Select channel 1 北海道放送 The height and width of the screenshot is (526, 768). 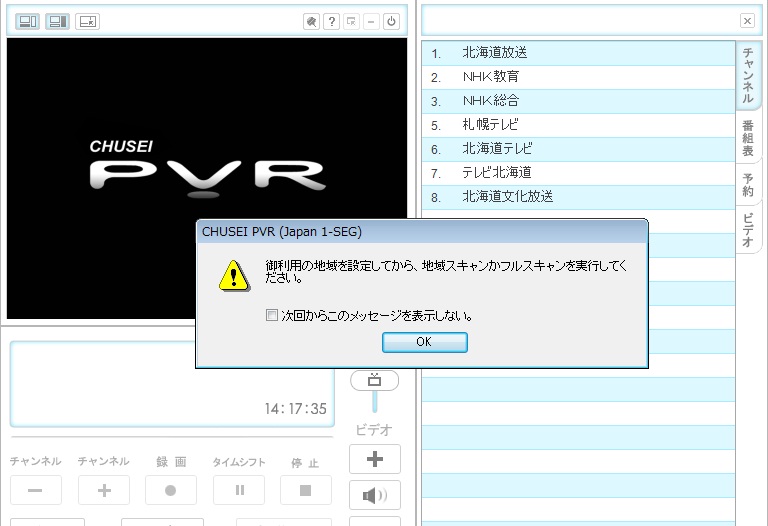pyautogui.click(x=578, y=53)
